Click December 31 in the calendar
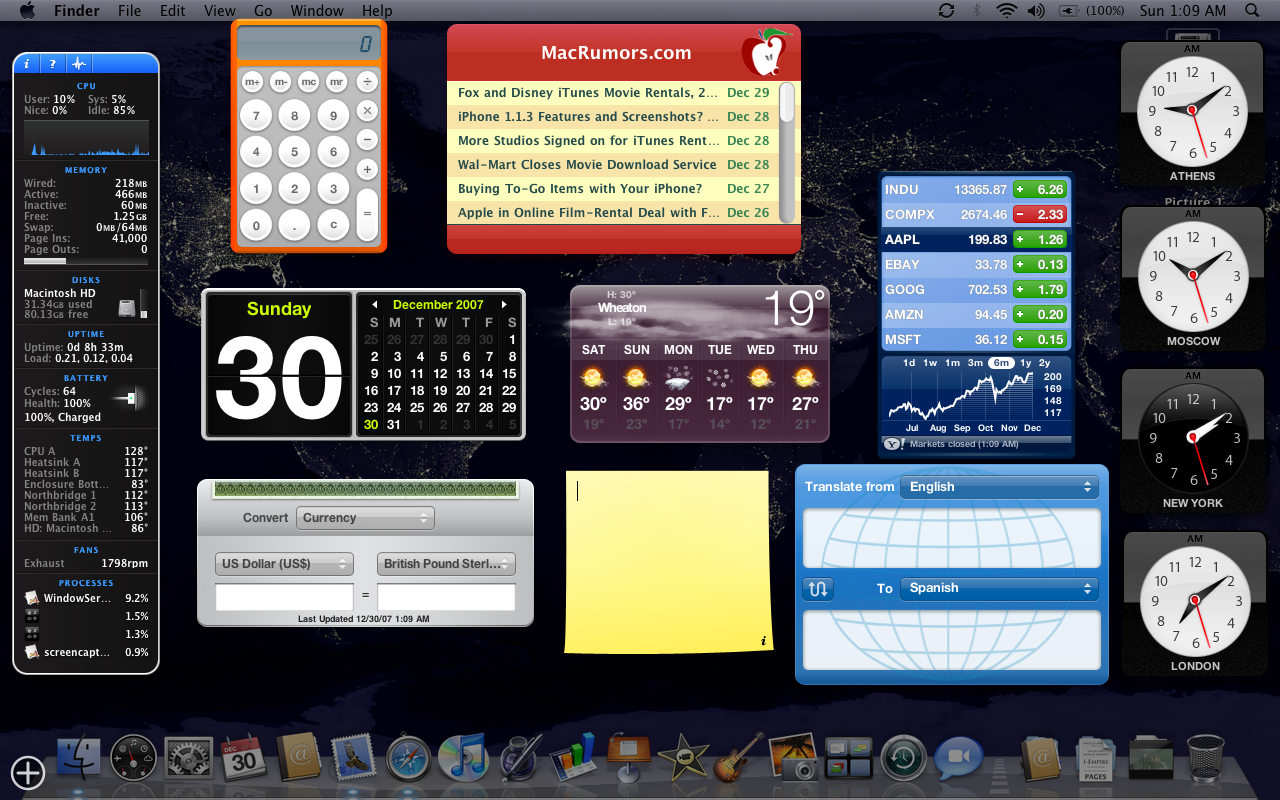The height and width of the screenshot is (800, 1280). [394, 425]
